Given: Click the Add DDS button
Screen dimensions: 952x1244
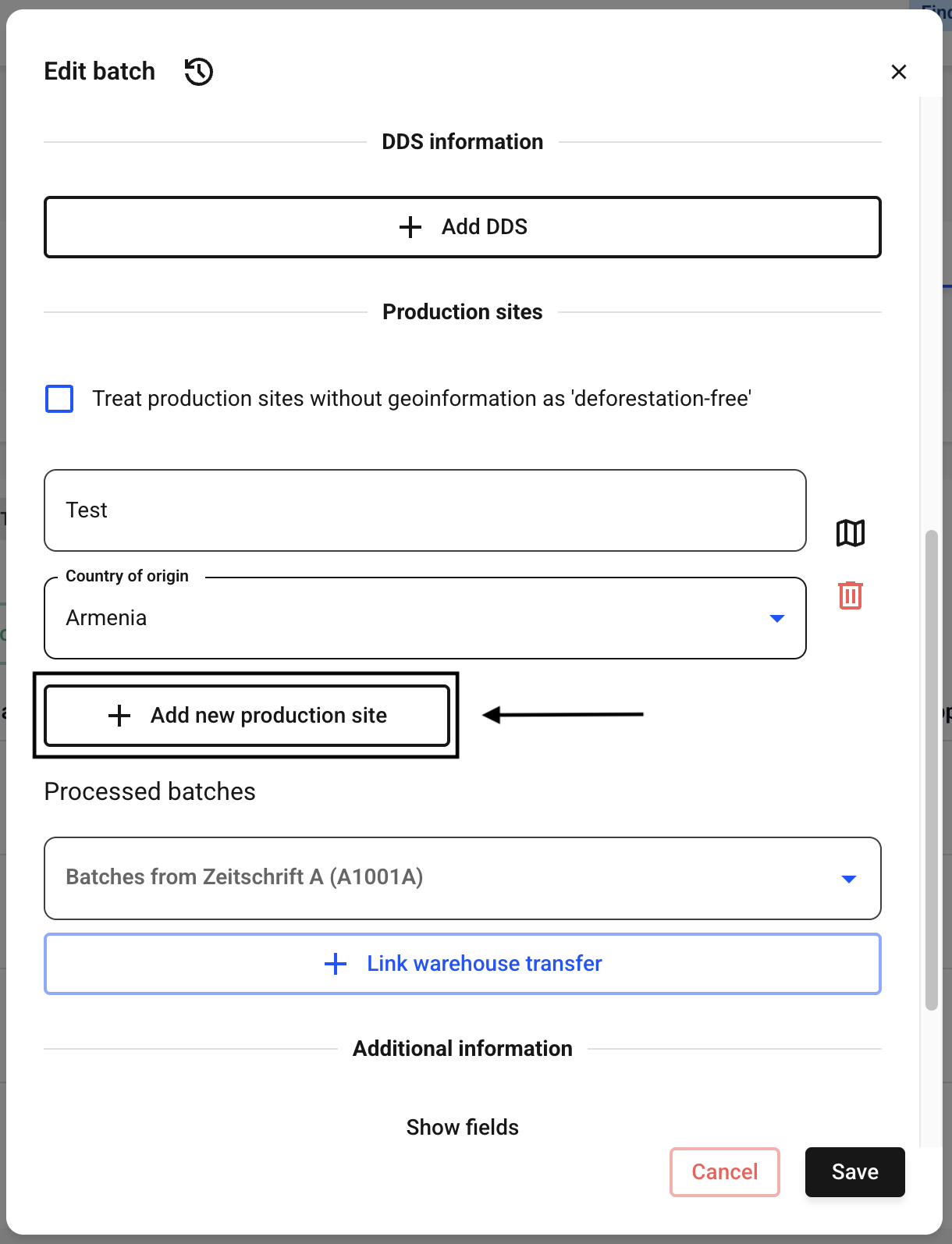Looking at the screenshot, I should (463, 227).
